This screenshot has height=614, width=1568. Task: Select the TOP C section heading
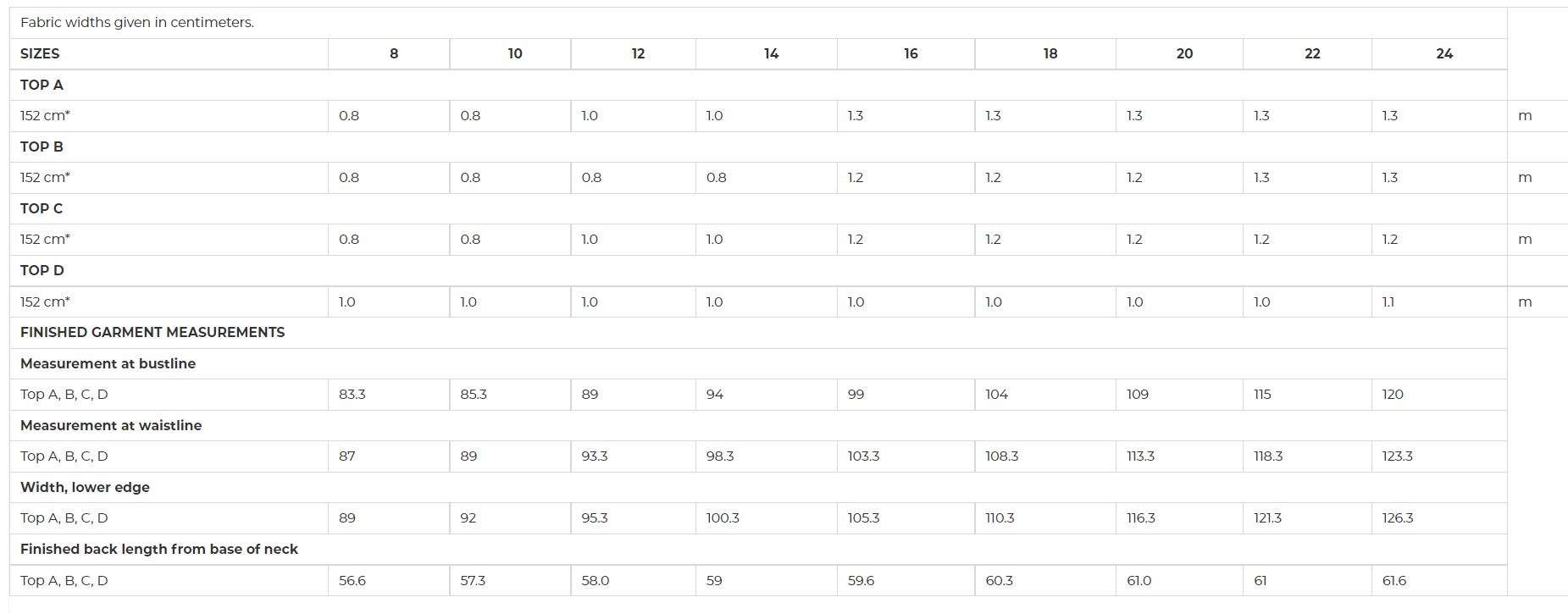[42, 208]
